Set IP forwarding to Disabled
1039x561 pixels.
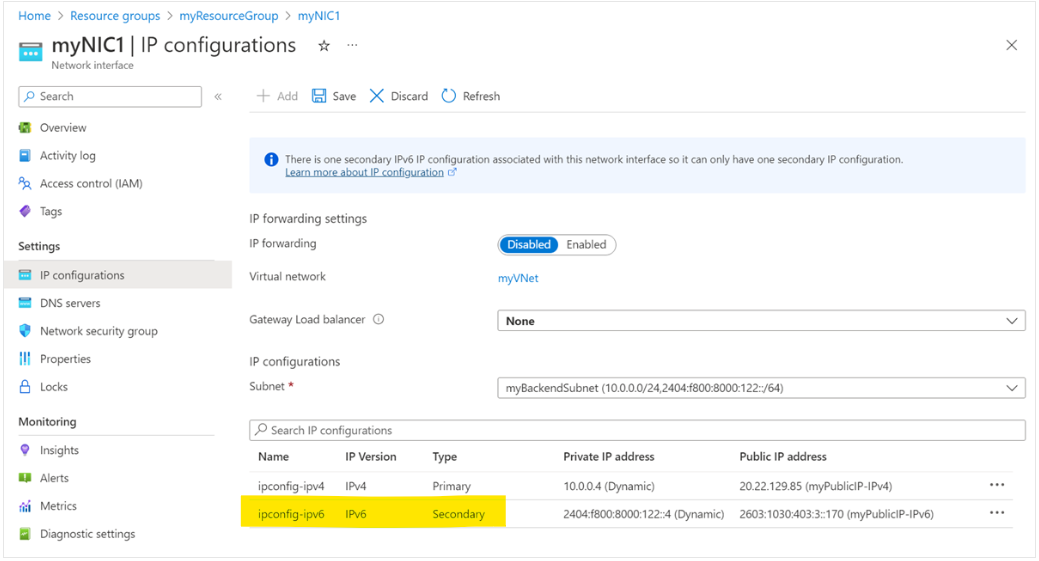click(528, 244)
